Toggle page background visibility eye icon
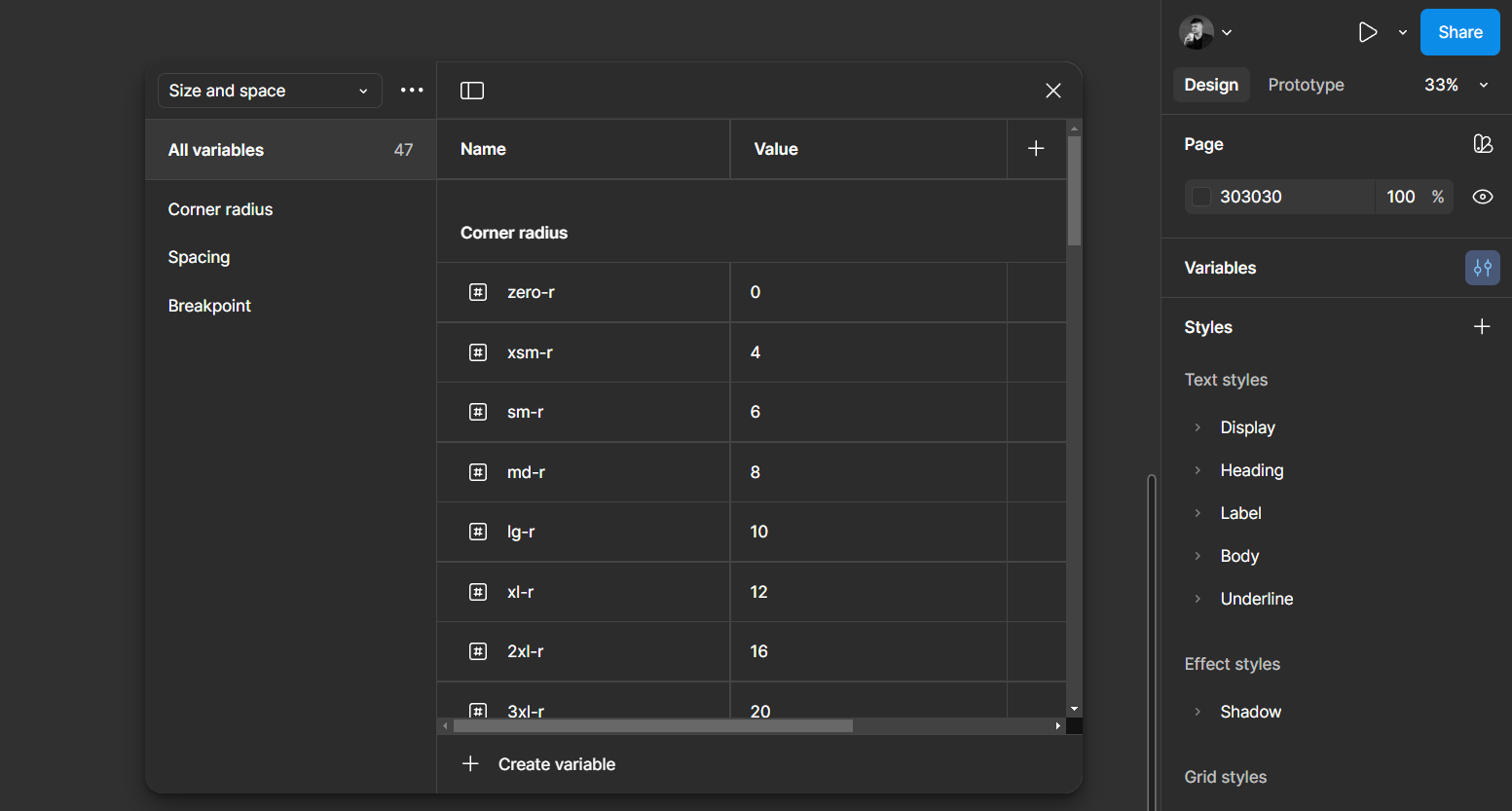Viewport: 1512px width, 811px height. [x=1482, y=197]
